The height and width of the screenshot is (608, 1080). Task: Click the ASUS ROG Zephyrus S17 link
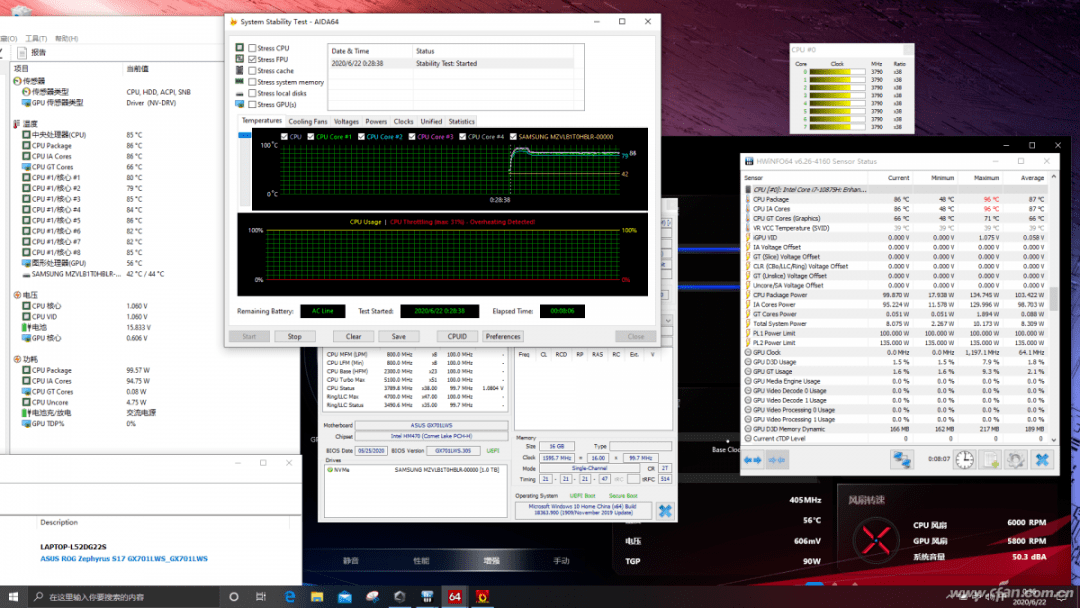coord(123,558)
